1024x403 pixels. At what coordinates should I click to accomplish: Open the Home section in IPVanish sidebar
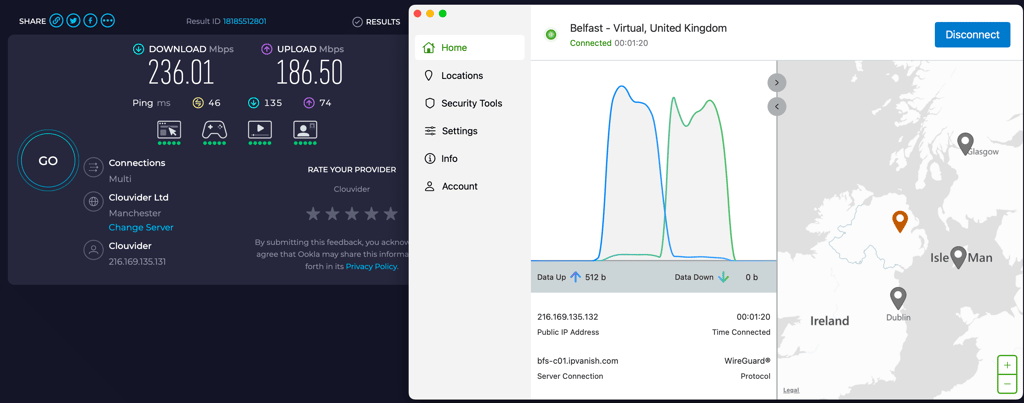470,48
